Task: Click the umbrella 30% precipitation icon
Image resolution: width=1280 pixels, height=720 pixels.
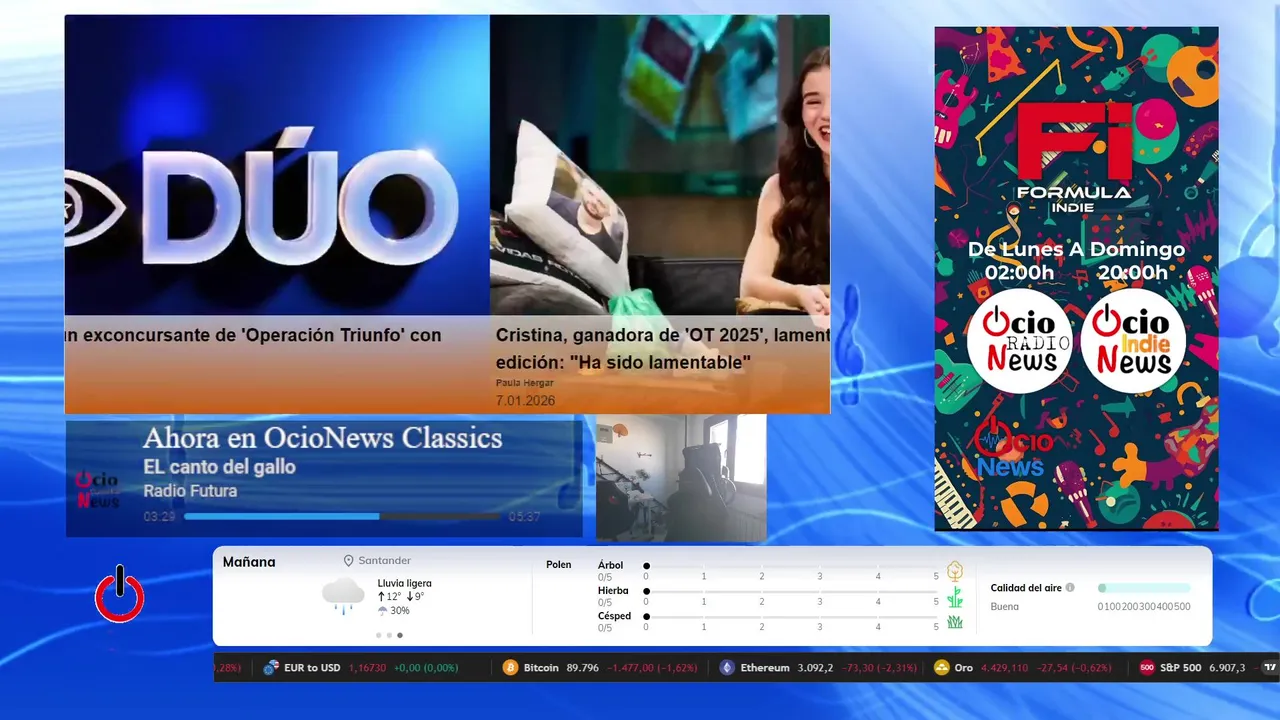Action: (x=383, y=611)
